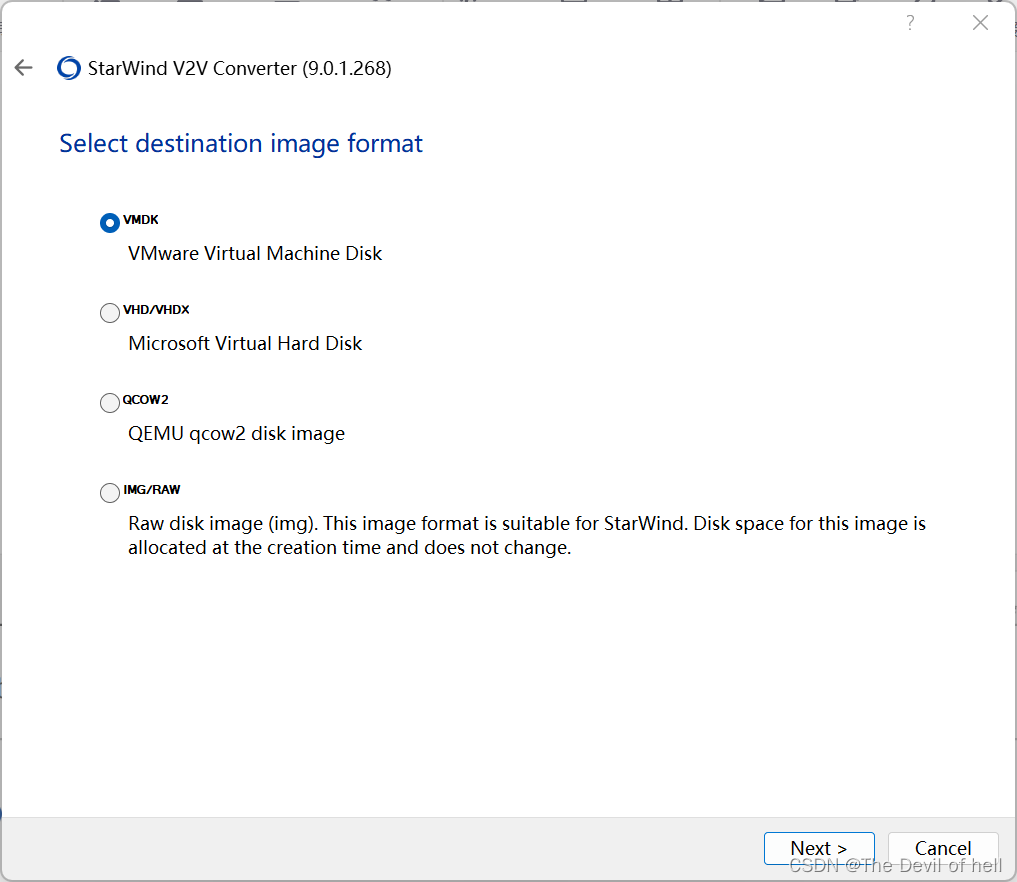Screen dimensions: 1017x882
Task: Select the QCOW2 radio button
Action: (110, 403)
